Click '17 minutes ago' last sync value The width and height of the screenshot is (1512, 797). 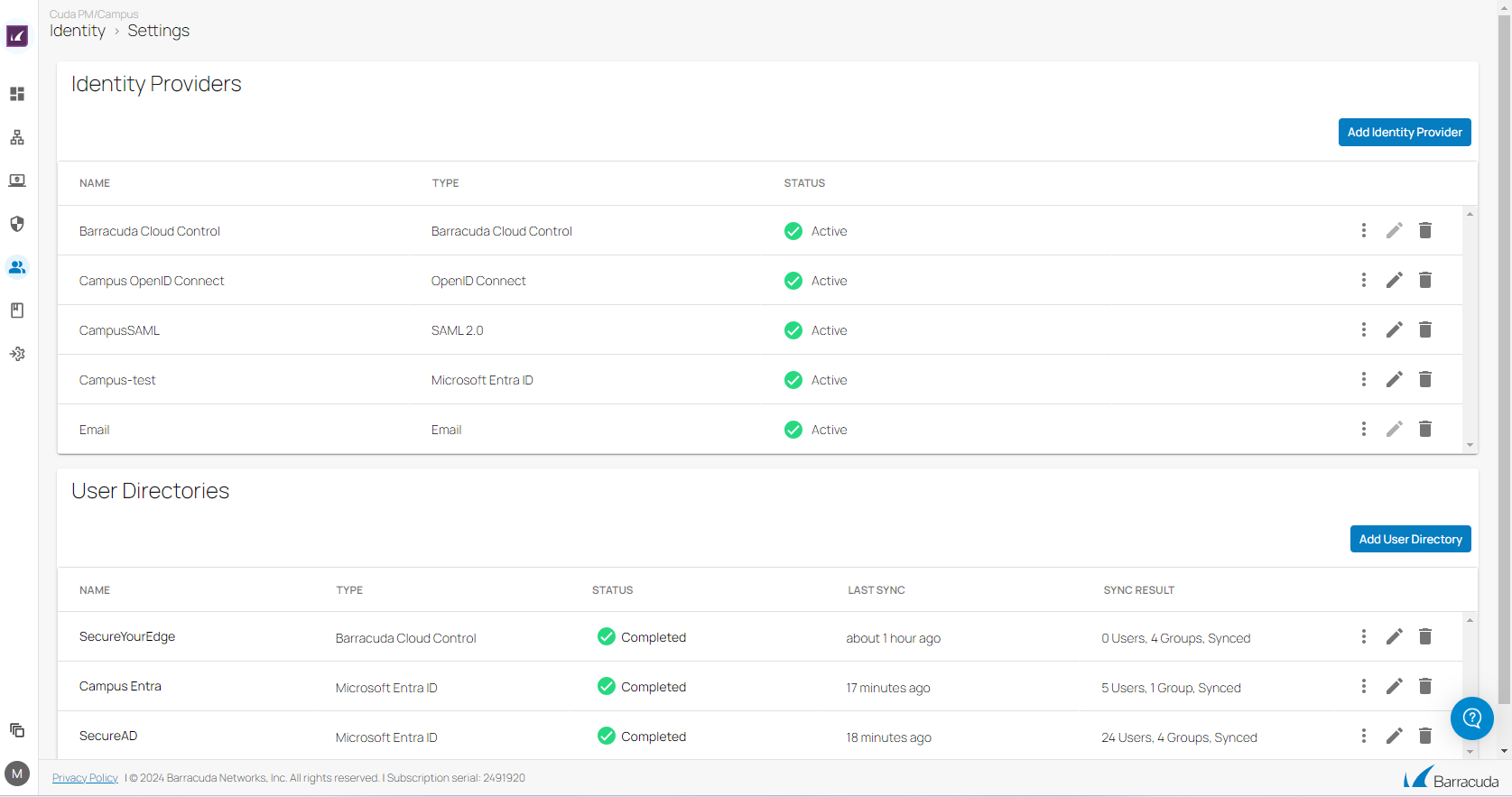pos(888,688)
